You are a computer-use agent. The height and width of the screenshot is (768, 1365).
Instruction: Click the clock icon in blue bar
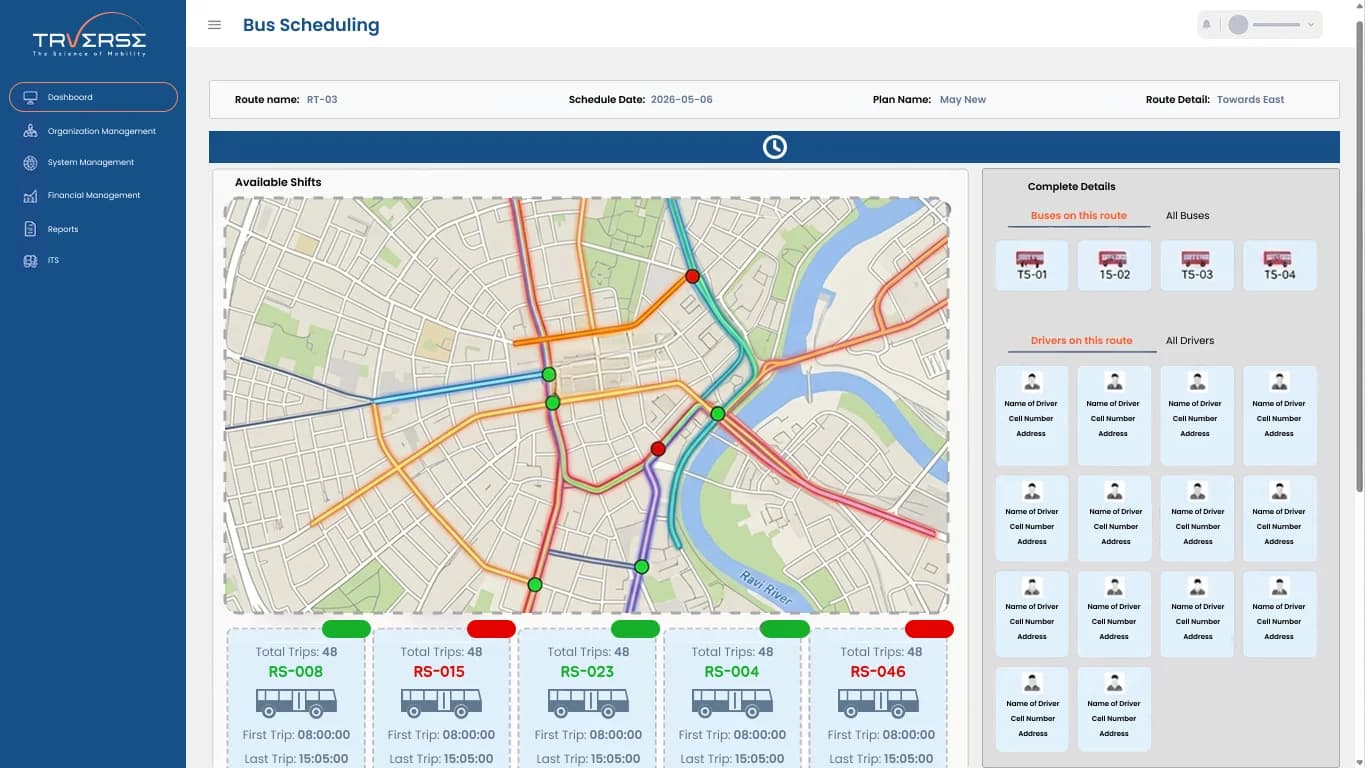click(x=774, y=147)
